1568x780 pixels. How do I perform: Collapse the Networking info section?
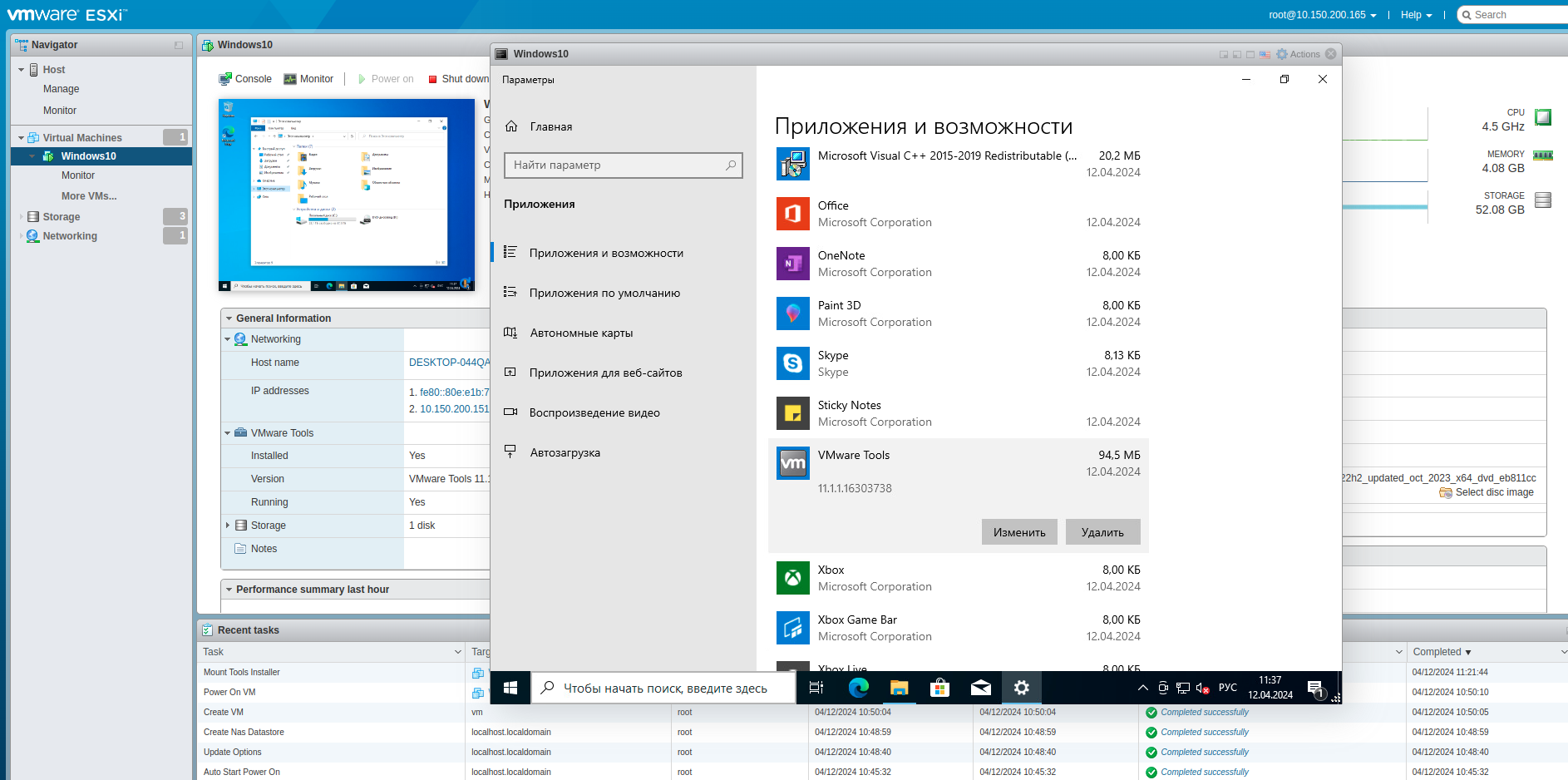coord(228,339)
